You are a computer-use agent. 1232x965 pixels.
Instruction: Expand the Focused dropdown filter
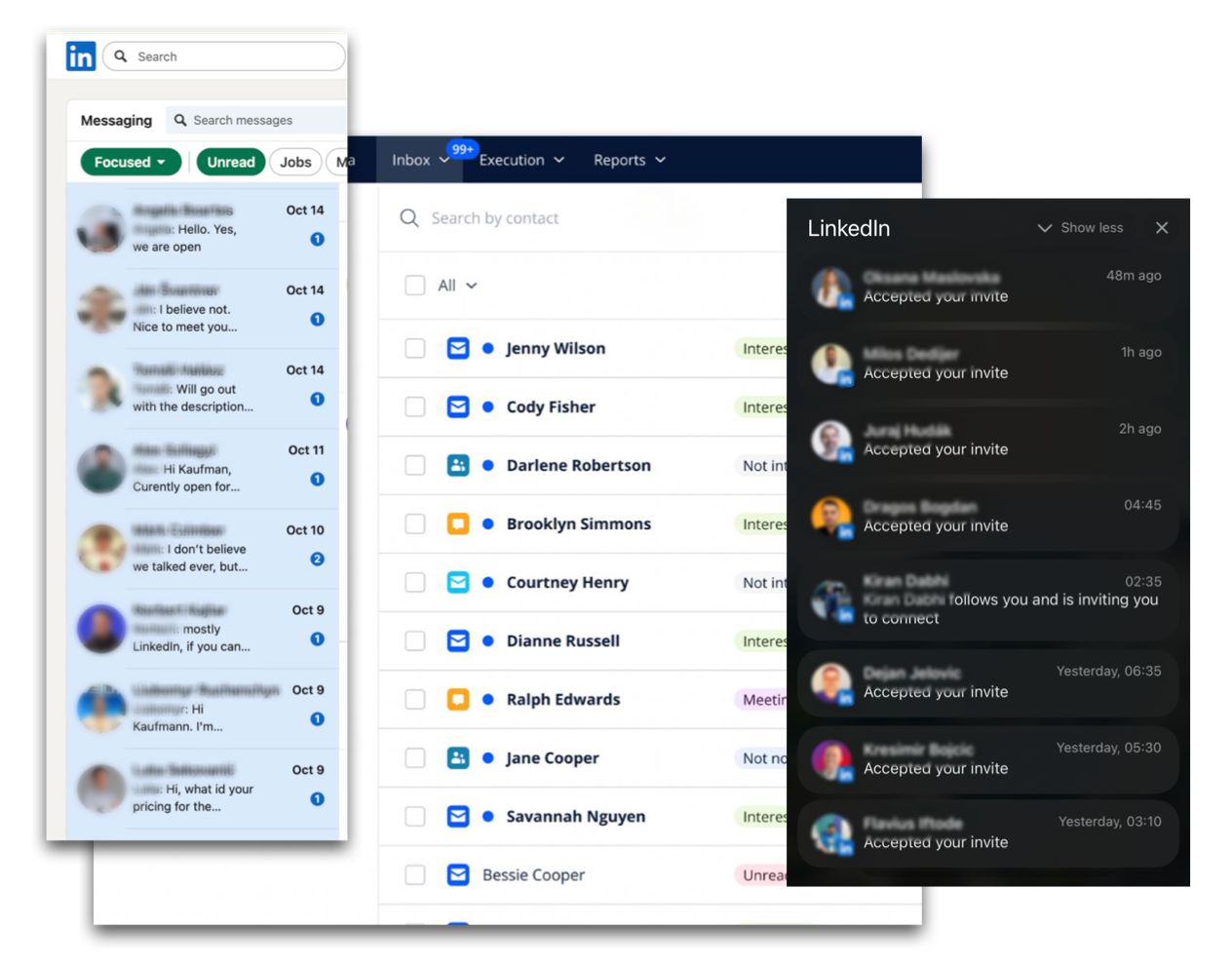coord(131,162)
